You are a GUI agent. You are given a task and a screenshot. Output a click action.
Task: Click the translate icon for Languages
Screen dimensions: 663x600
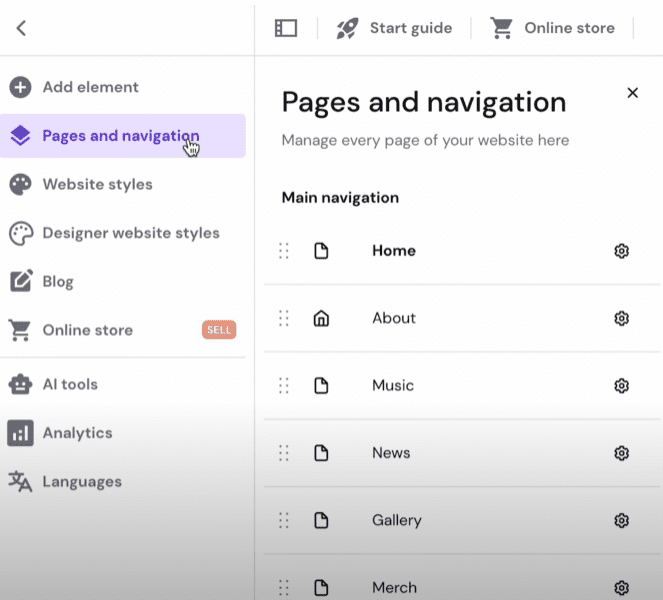click(x=20, y=482)
